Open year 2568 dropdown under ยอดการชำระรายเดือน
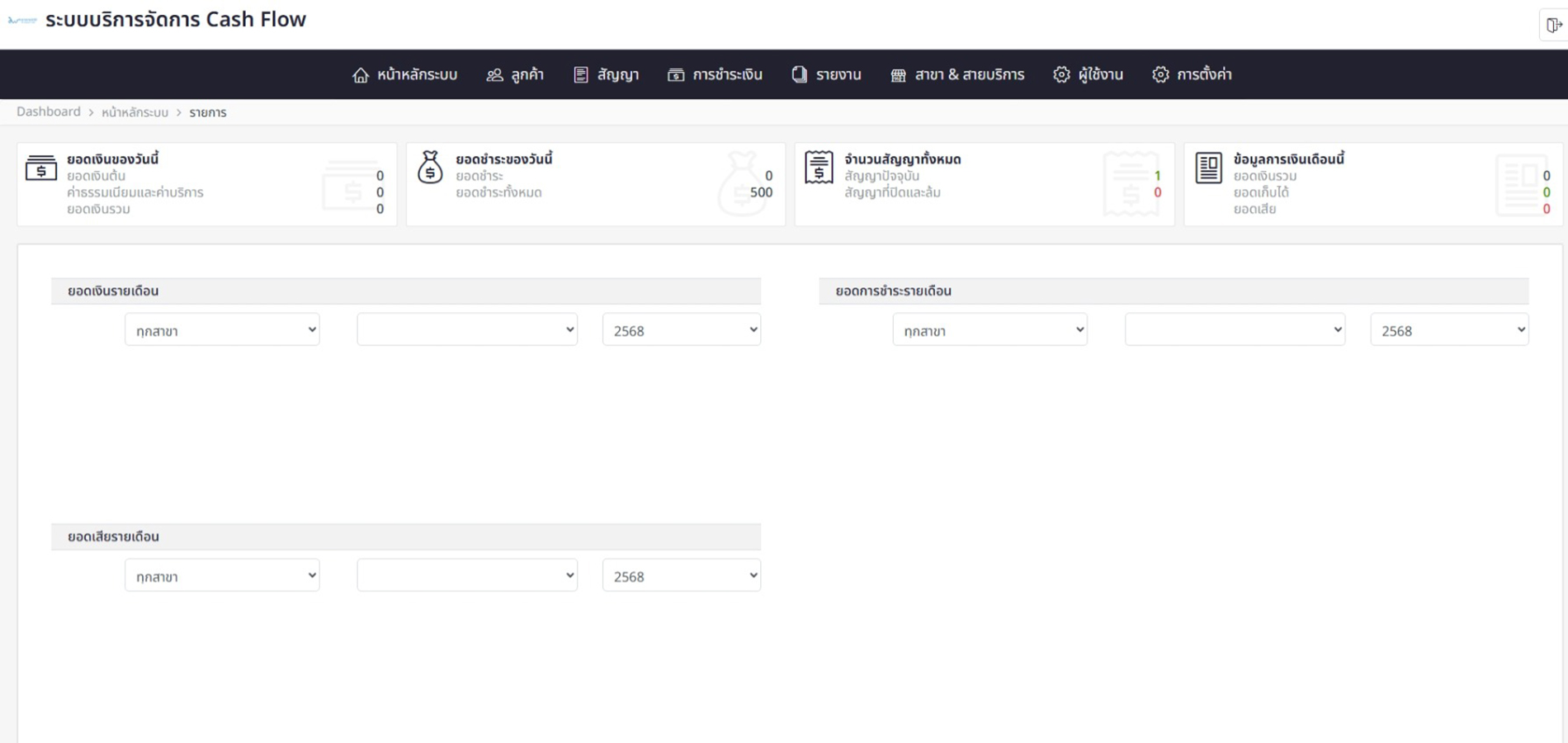1568x743 pixels. tap(1448, 330)
